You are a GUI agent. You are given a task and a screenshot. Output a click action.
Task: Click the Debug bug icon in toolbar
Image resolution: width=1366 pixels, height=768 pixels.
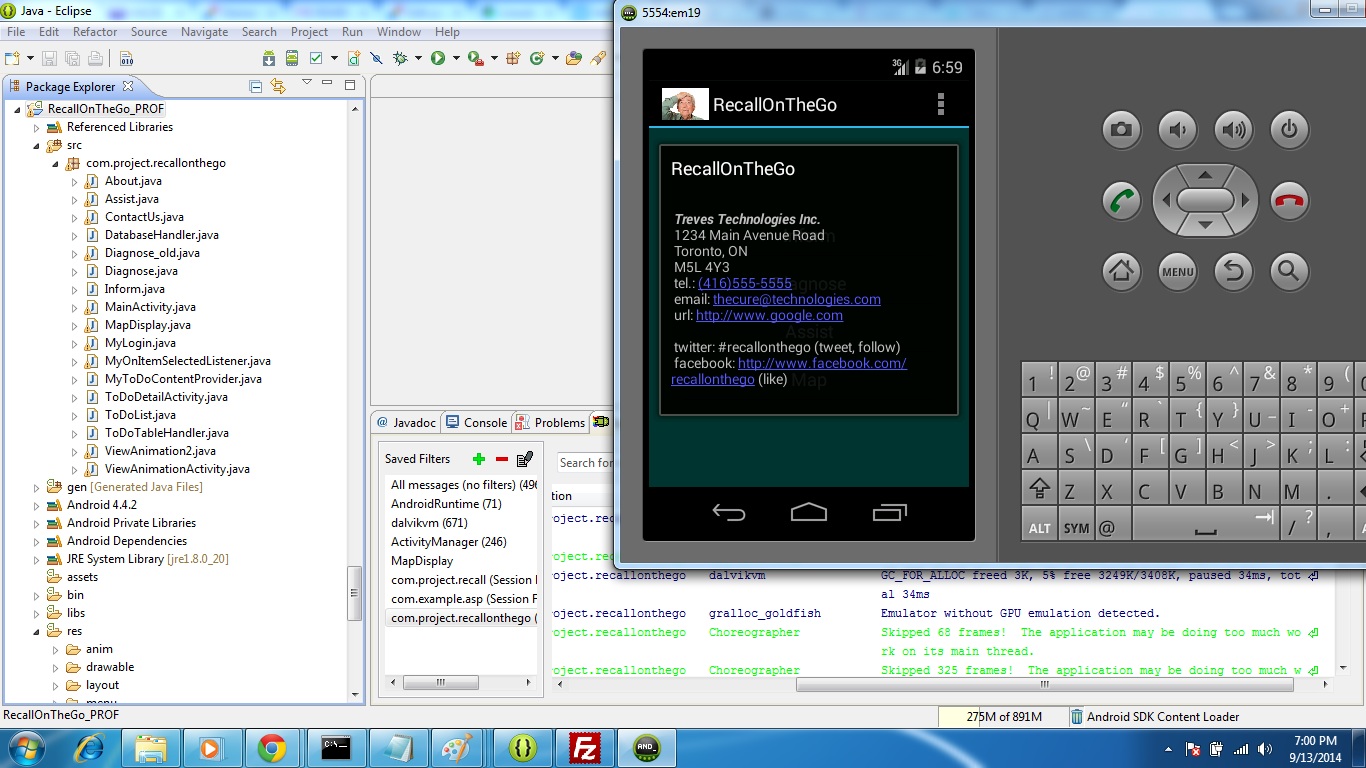(x=400, y=59)
